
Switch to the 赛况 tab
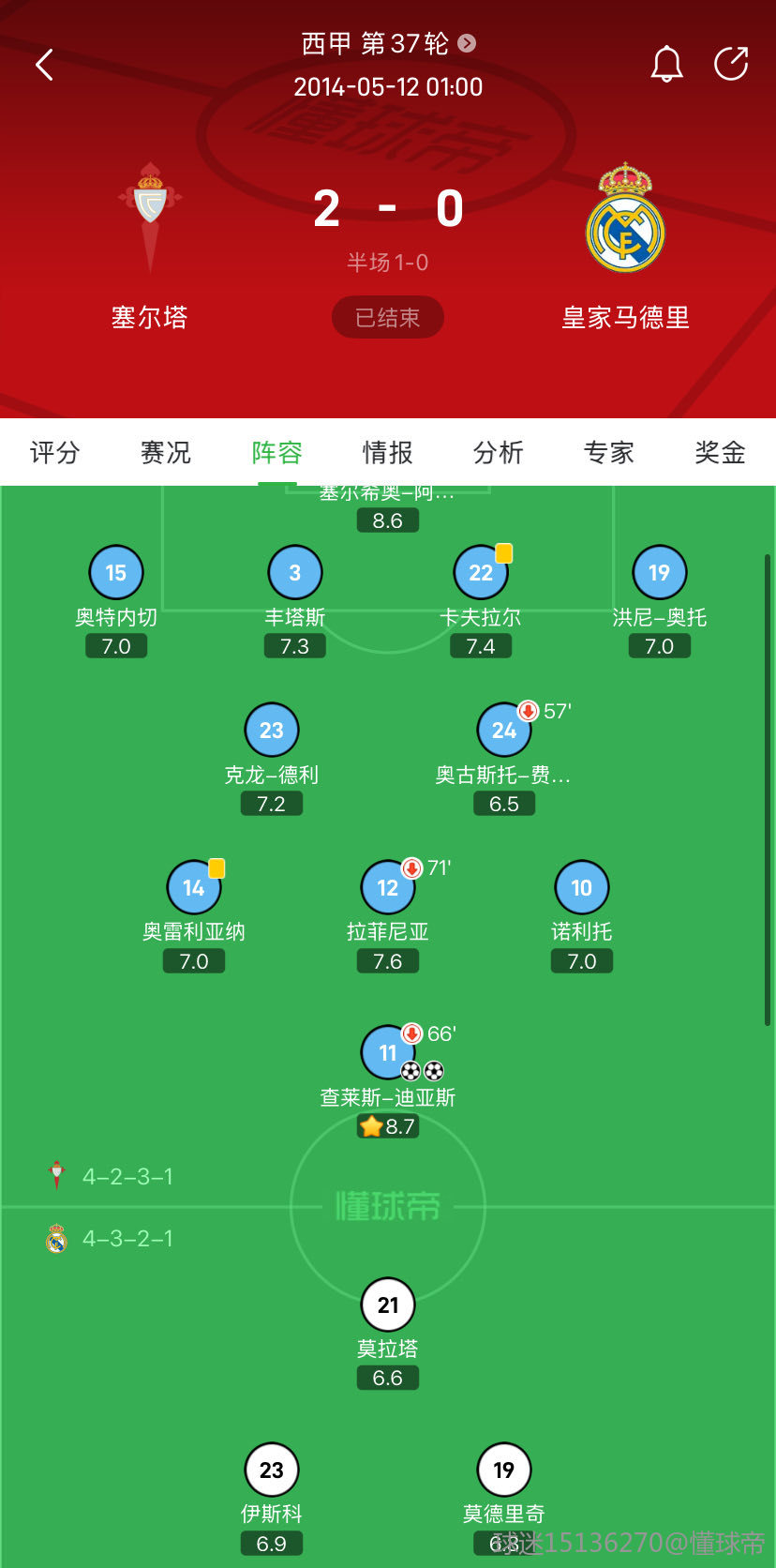click(x=166, y=453)
